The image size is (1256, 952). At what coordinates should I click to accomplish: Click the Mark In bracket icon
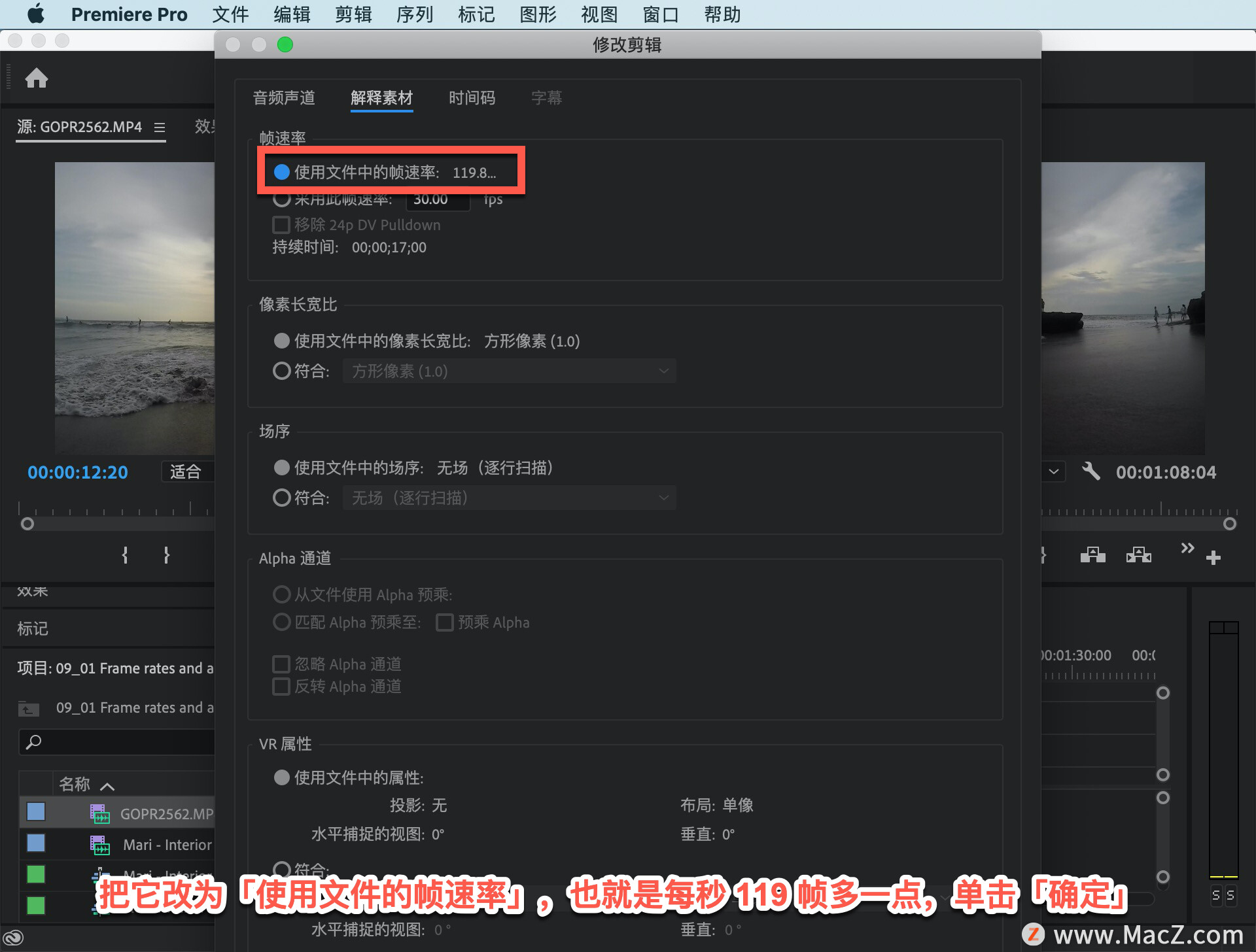point(125,555)
